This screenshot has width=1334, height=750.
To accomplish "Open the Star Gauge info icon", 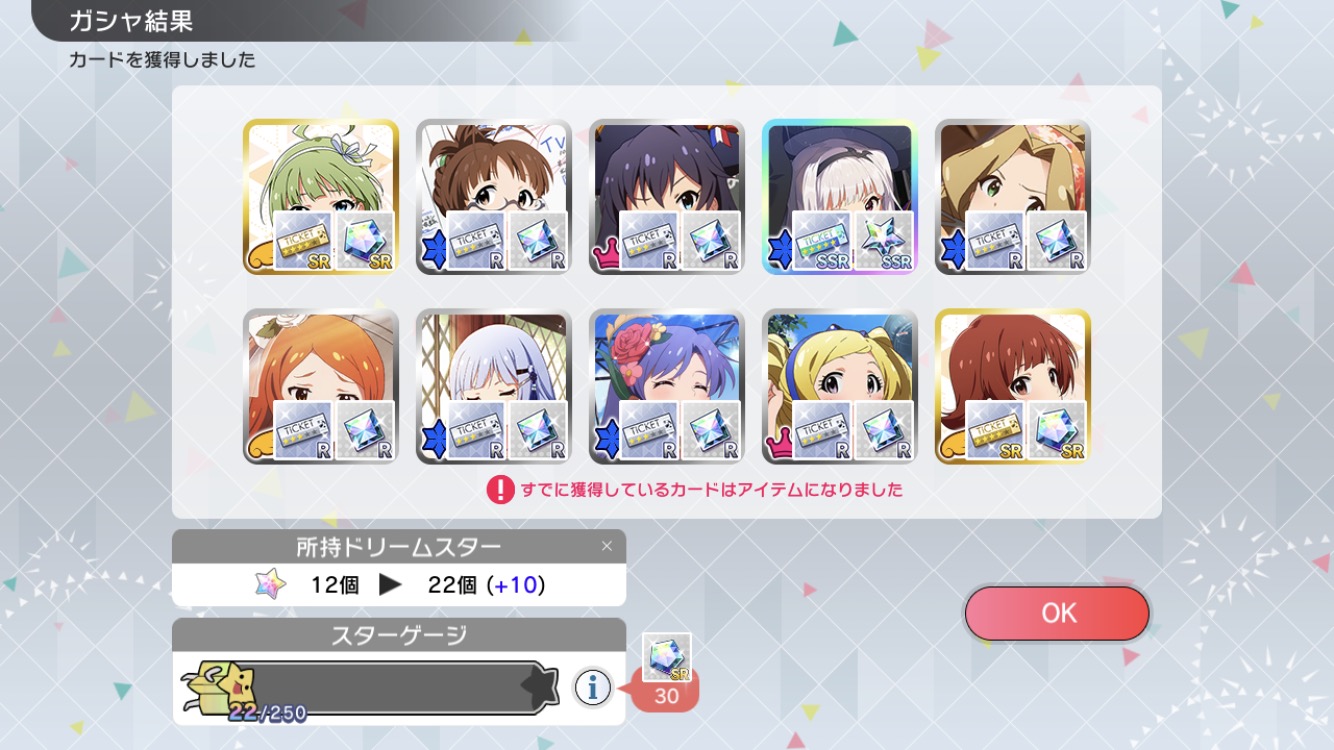I will [x=592, y=687].
